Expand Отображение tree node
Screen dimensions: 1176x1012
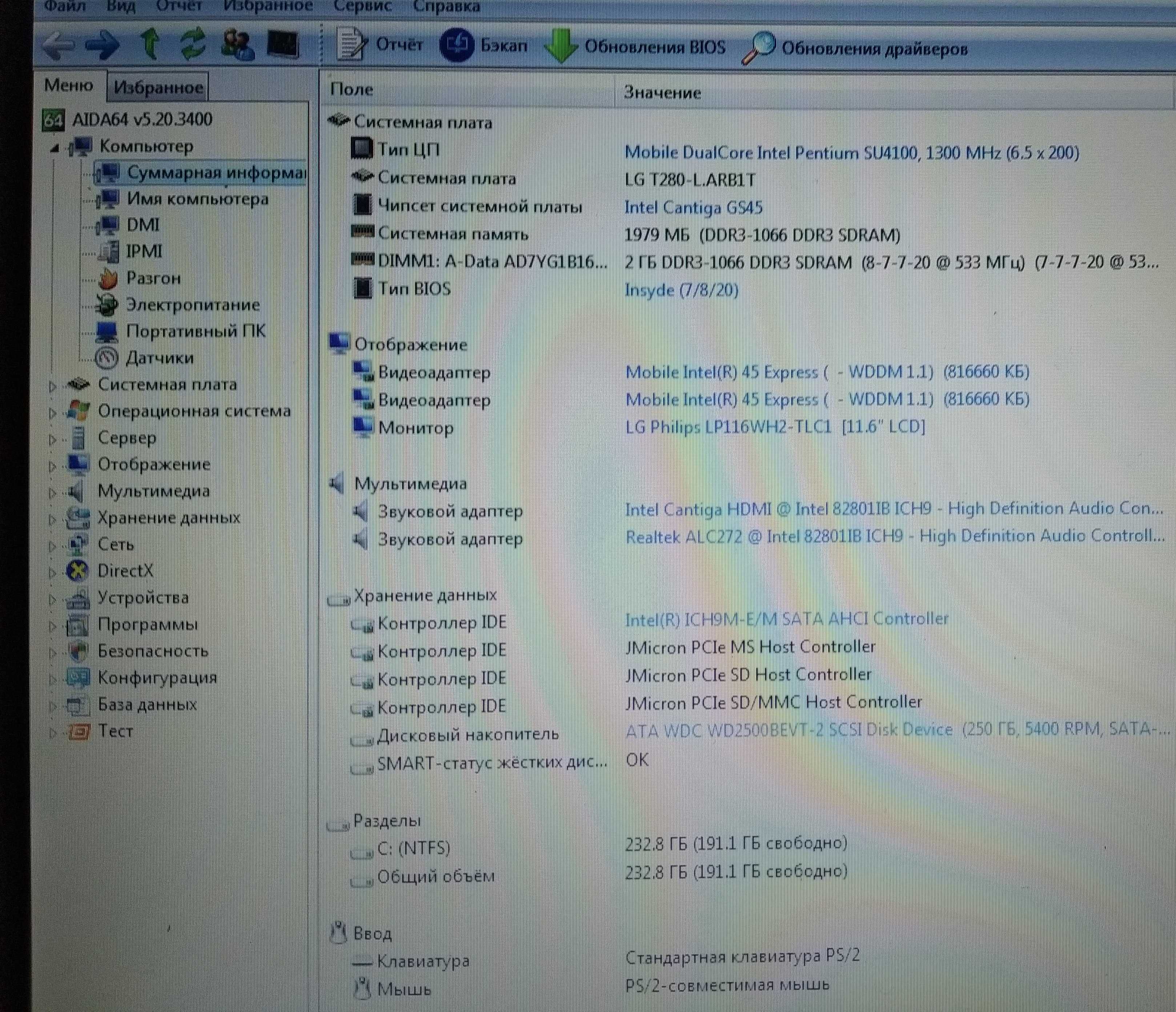tap(53, 466)
